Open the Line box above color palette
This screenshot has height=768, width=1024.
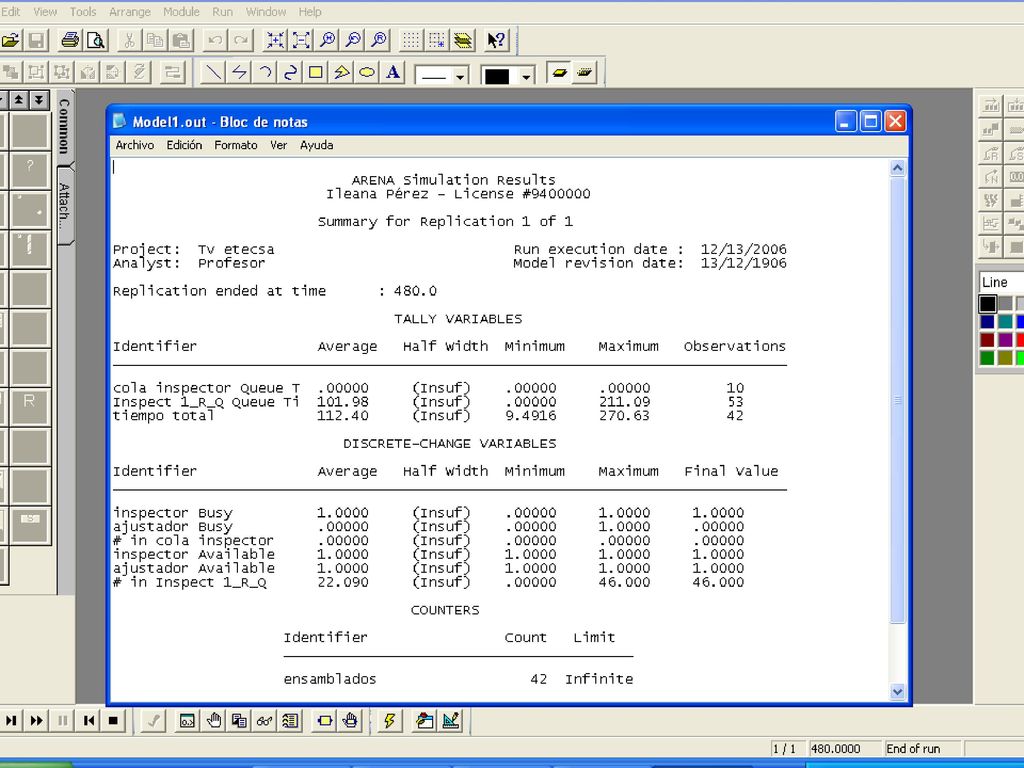(1000, 282)
